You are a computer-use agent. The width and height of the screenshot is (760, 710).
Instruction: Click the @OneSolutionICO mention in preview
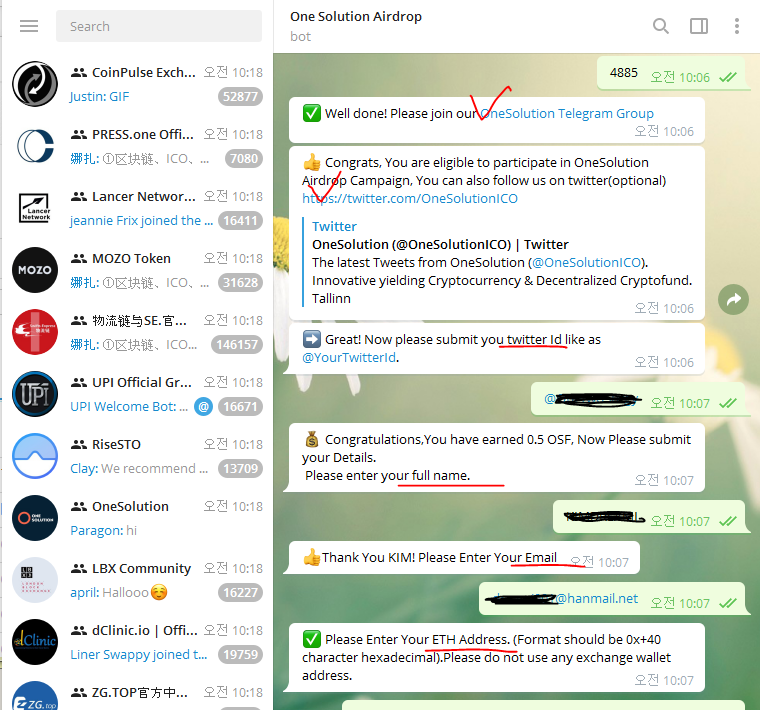coord(586,263)
